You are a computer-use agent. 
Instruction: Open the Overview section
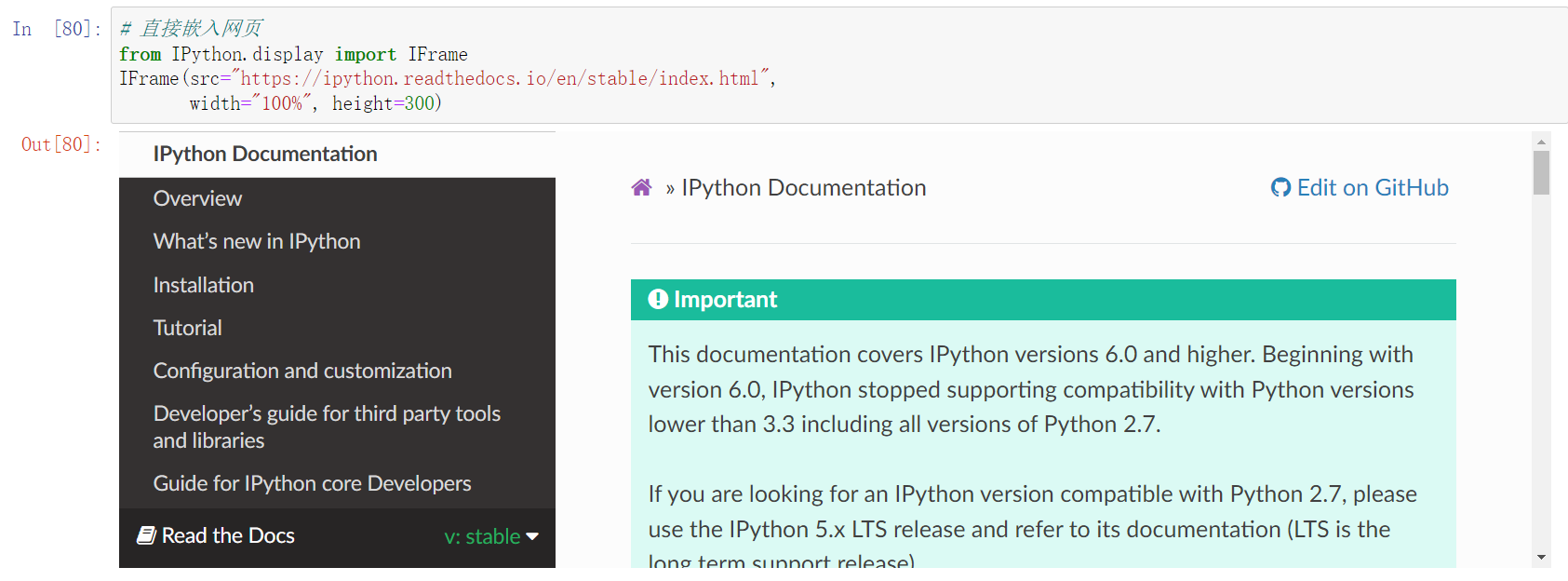click(x=197, y=198)
